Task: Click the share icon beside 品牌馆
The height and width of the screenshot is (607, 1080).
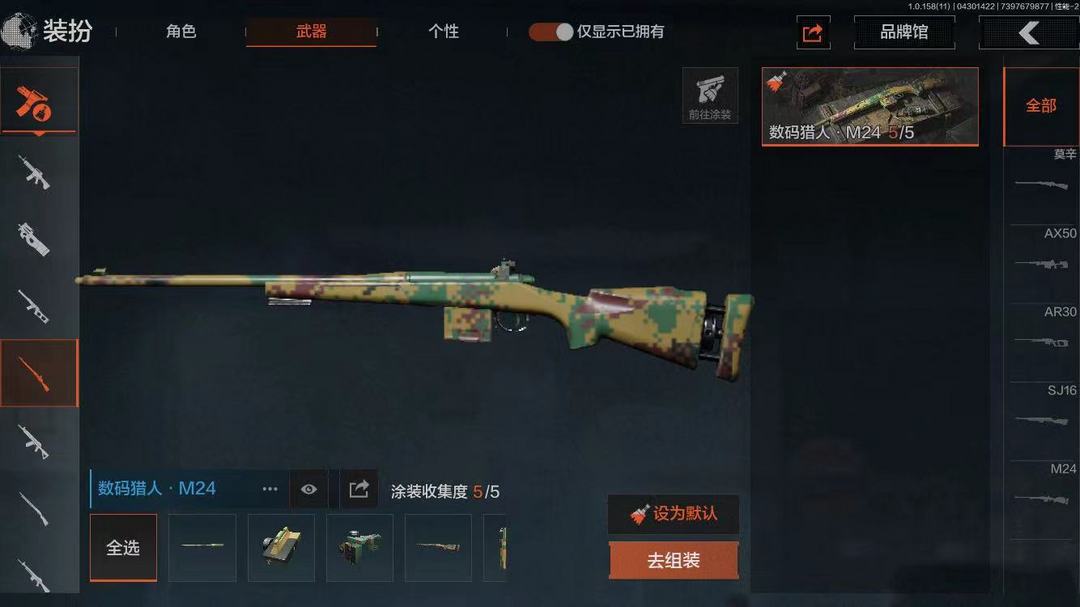Action: point(813,32)
